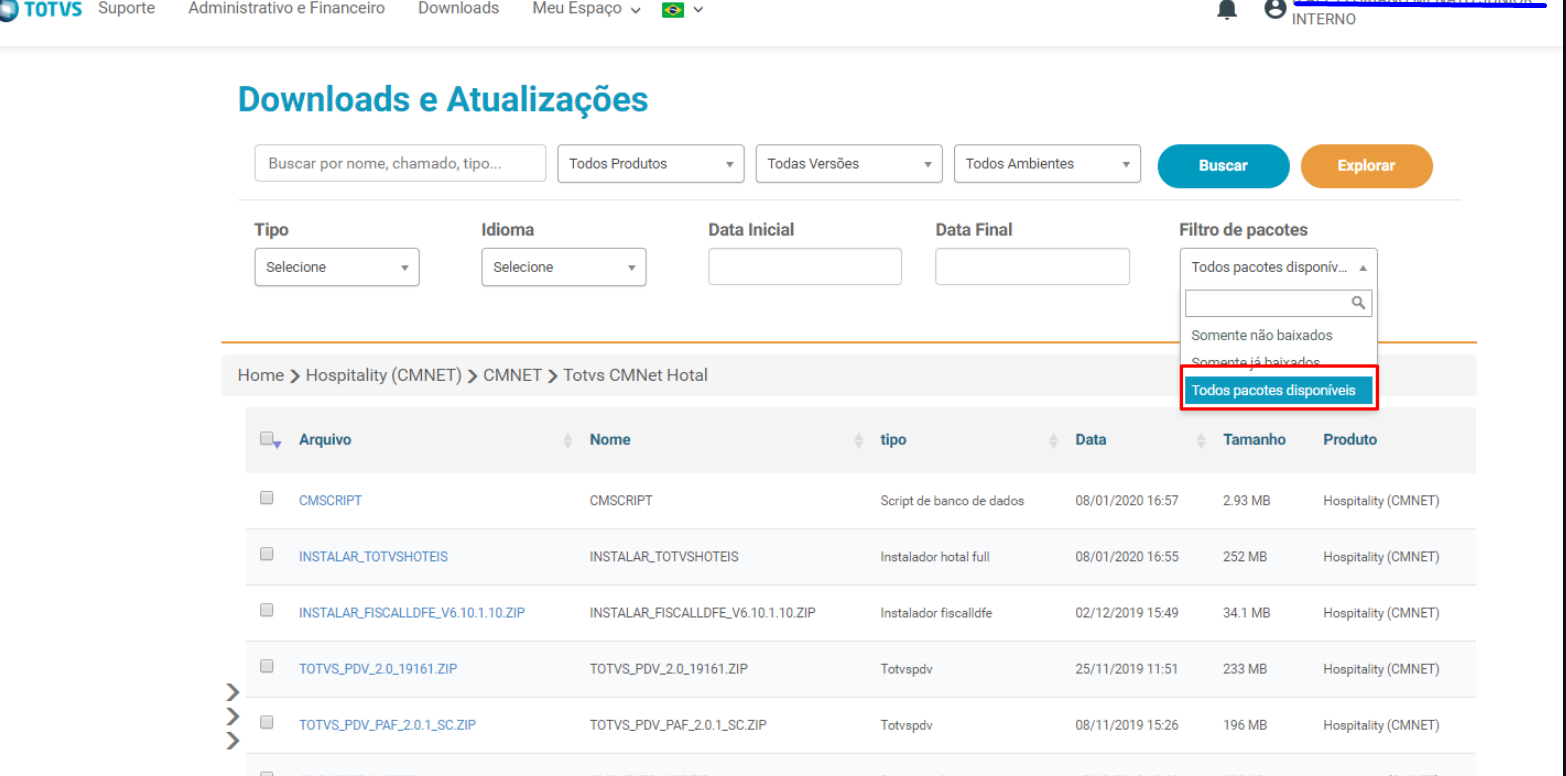Open the TOTVS_PDV_PAF_2.0.1_SC.ZIP file link
Viewport: 1566px width, 776px height.
tap(387, 725)
